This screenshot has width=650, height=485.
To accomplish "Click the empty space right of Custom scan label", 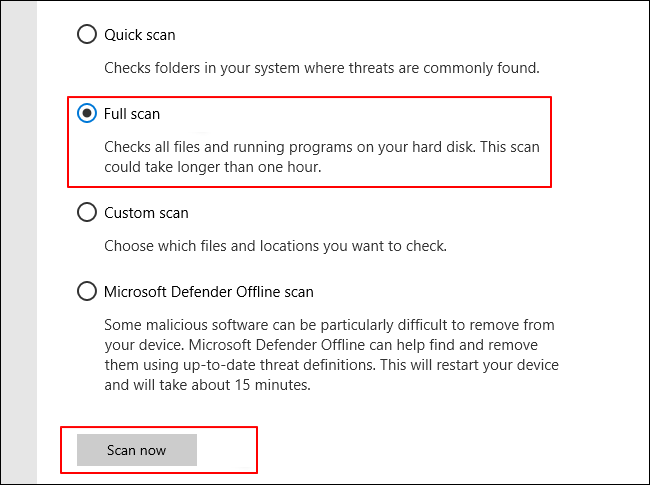I will 400,213.
